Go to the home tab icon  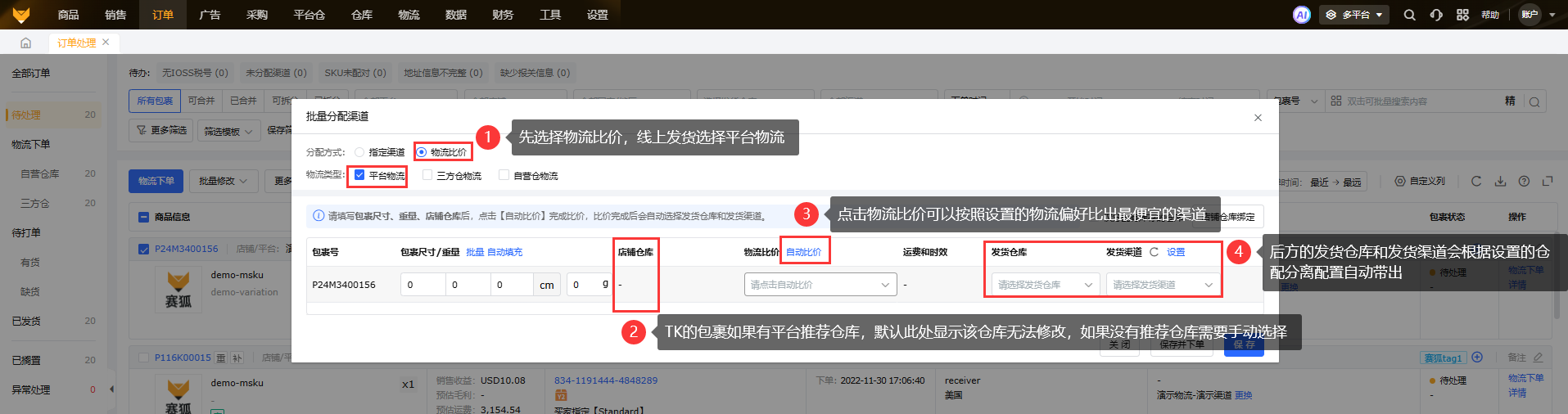pyautogui.click(x=25, y=43)
